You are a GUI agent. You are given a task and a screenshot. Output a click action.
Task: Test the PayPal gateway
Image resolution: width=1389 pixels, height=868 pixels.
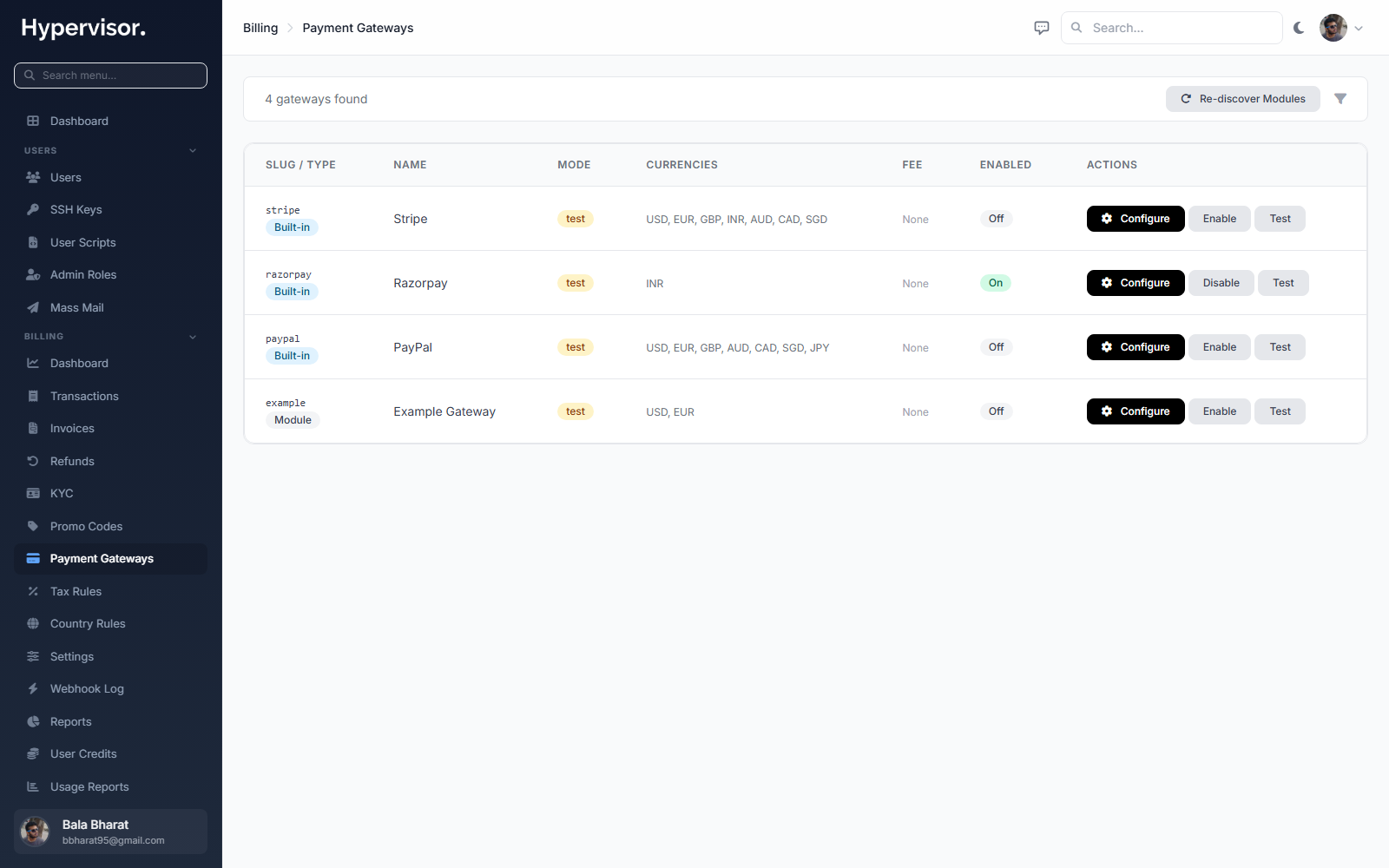[x=1280, y=347]
